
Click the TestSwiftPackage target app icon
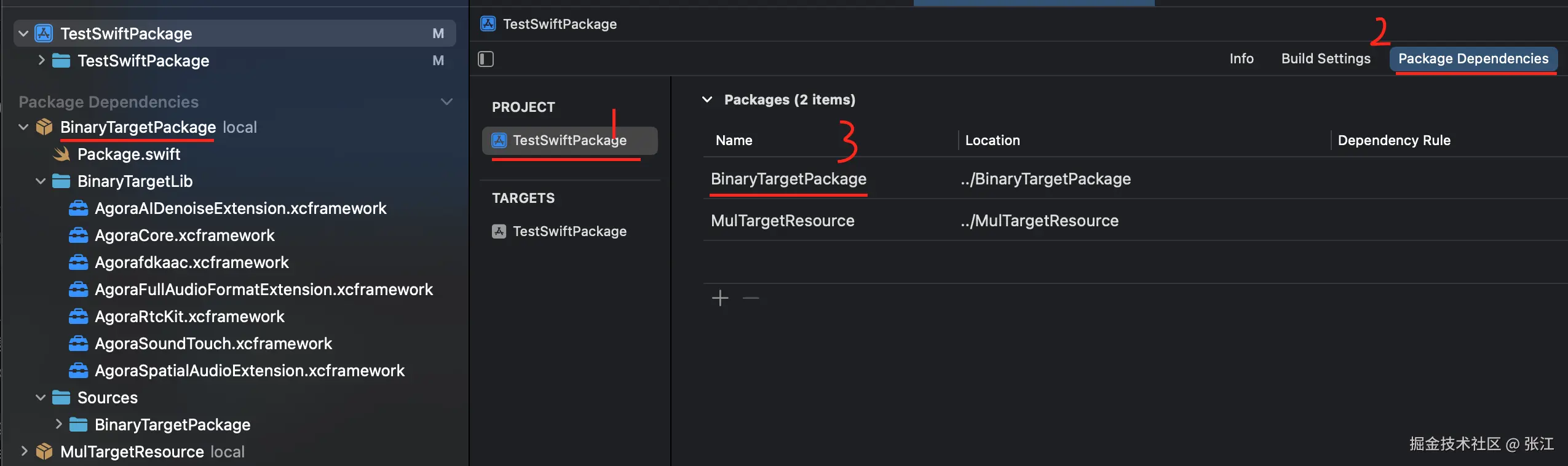click(x=499, y=231)
